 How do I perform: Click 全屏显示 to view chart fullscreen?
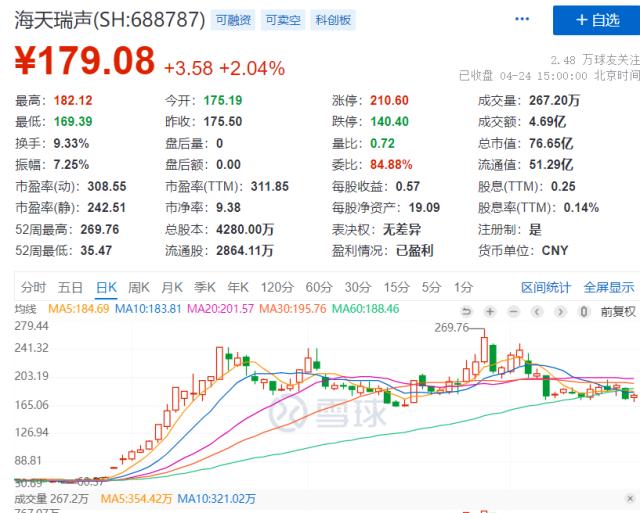coord(608,287)
